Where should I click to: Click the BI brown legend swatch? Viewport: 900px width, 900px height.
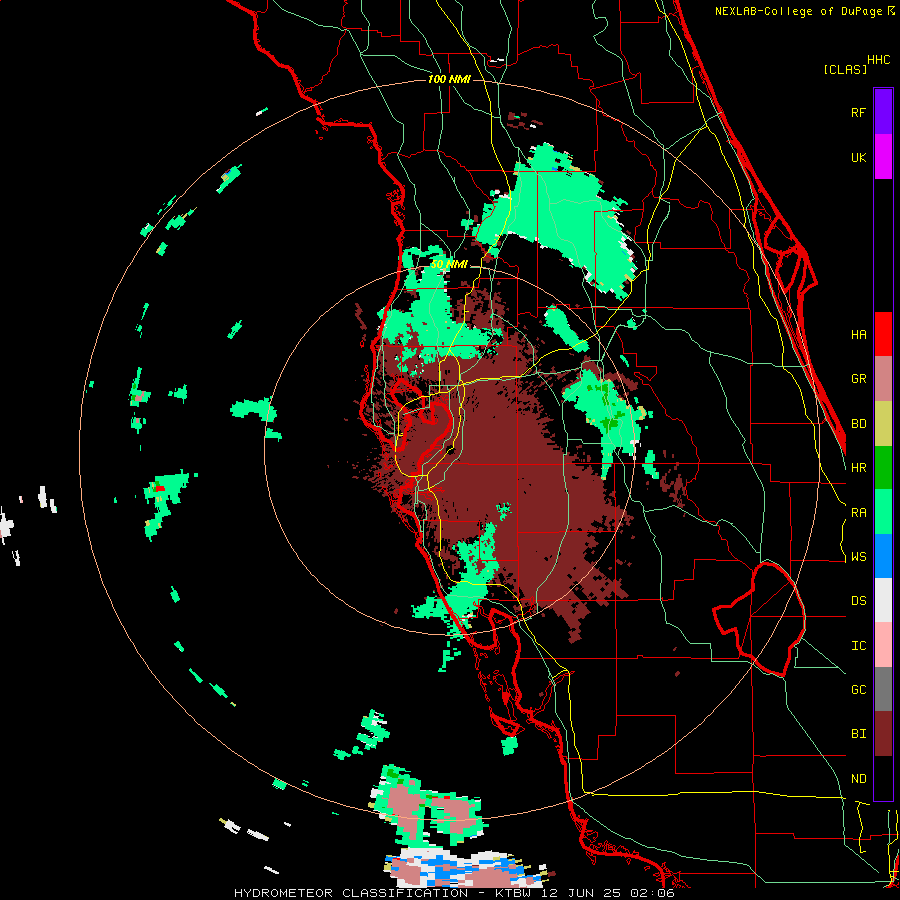883,734
